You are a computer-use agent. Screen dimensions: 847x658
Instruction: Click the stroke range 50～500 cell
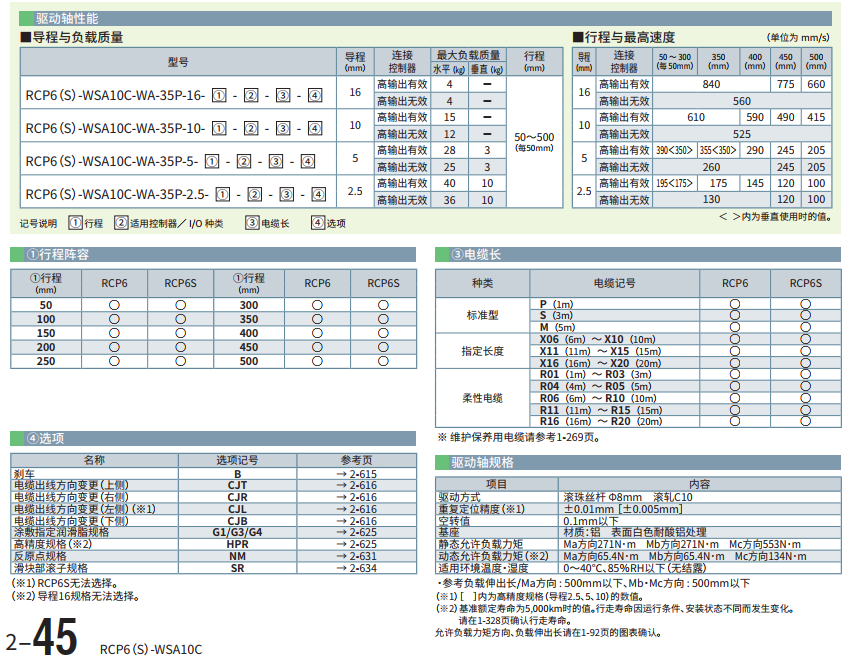(x=534, y=142)
